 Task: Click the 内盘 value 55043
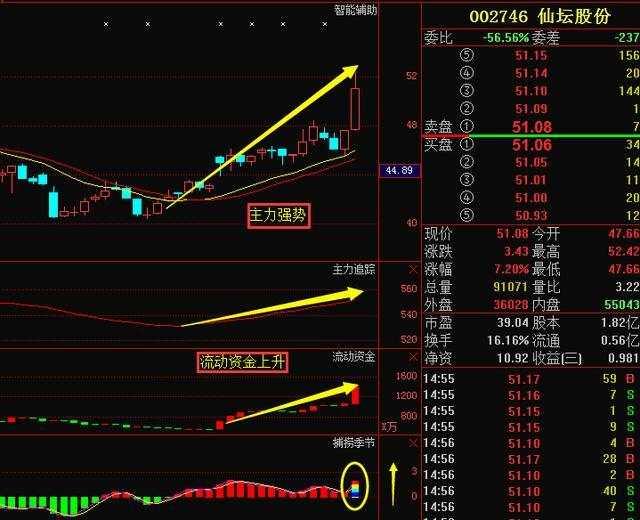tap(622, 304)
